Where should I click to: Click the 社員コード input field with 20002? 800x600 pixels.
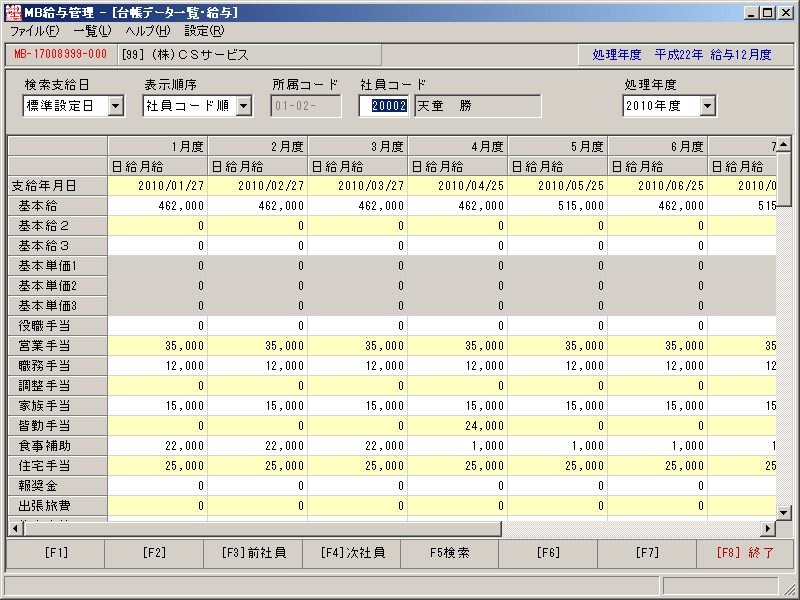coord(384,106)
